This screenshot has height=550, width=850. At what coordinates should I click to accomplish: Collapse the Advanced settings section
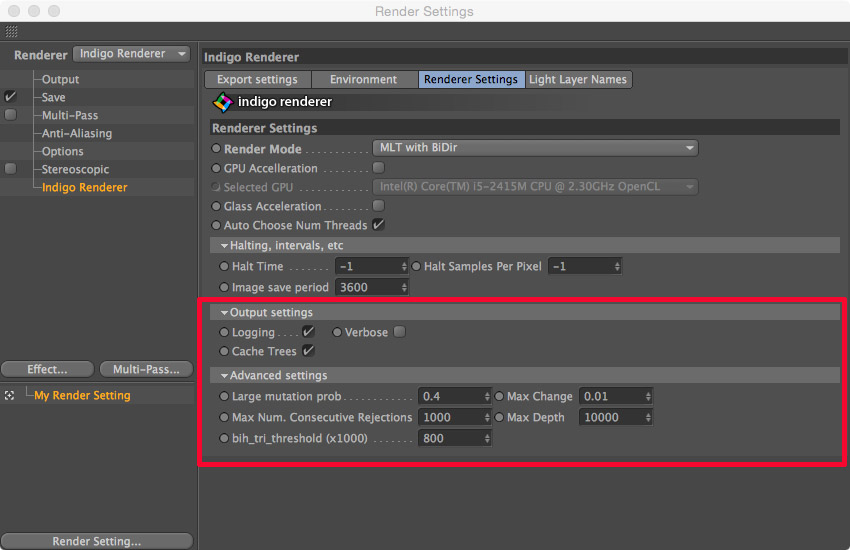click(x=224, y=376)
